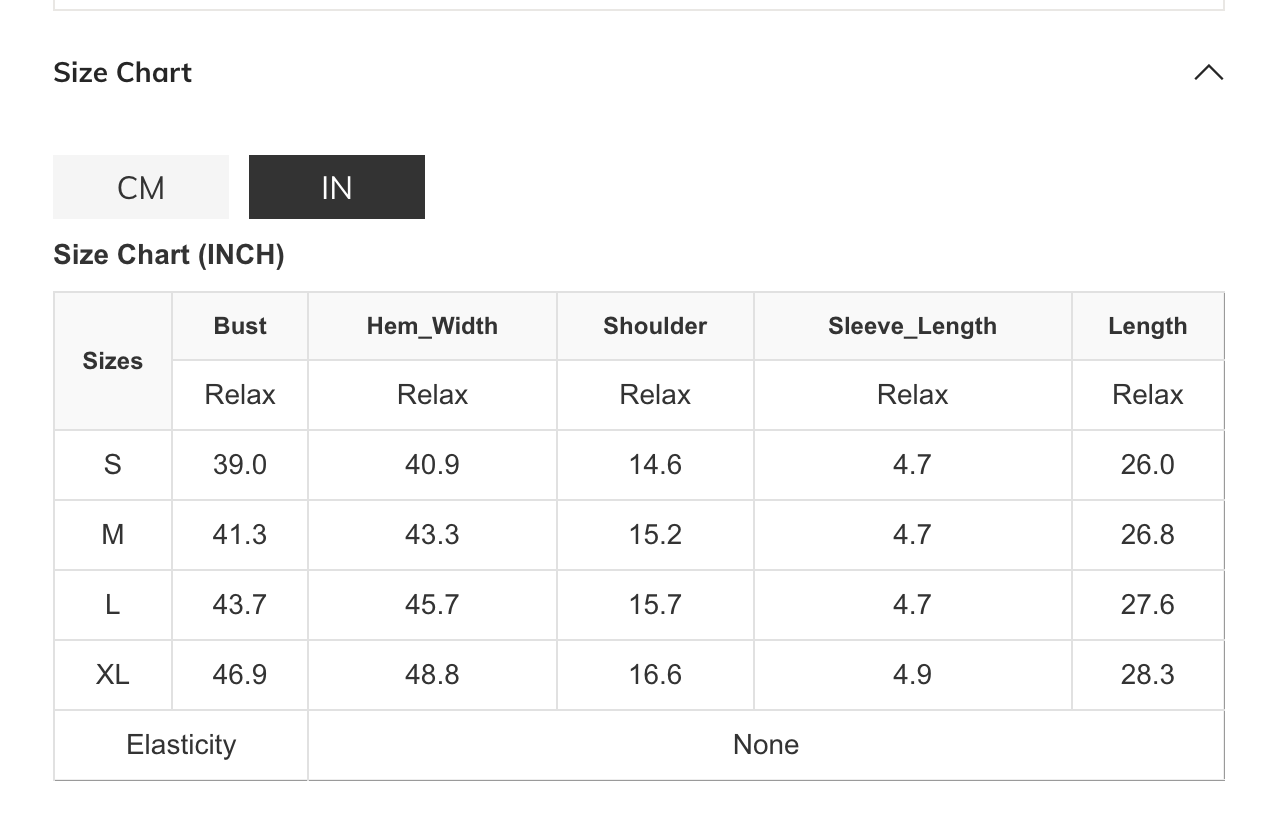Click the Sleeve_Length column header
The height and width of the screenshot is (822, 1282).
pos(912,326)
